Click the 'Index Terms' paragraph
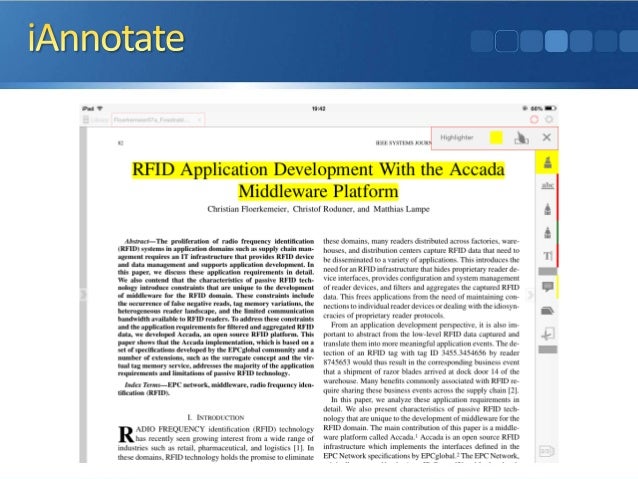Screen dimensions: 638x479 point(216,389)
